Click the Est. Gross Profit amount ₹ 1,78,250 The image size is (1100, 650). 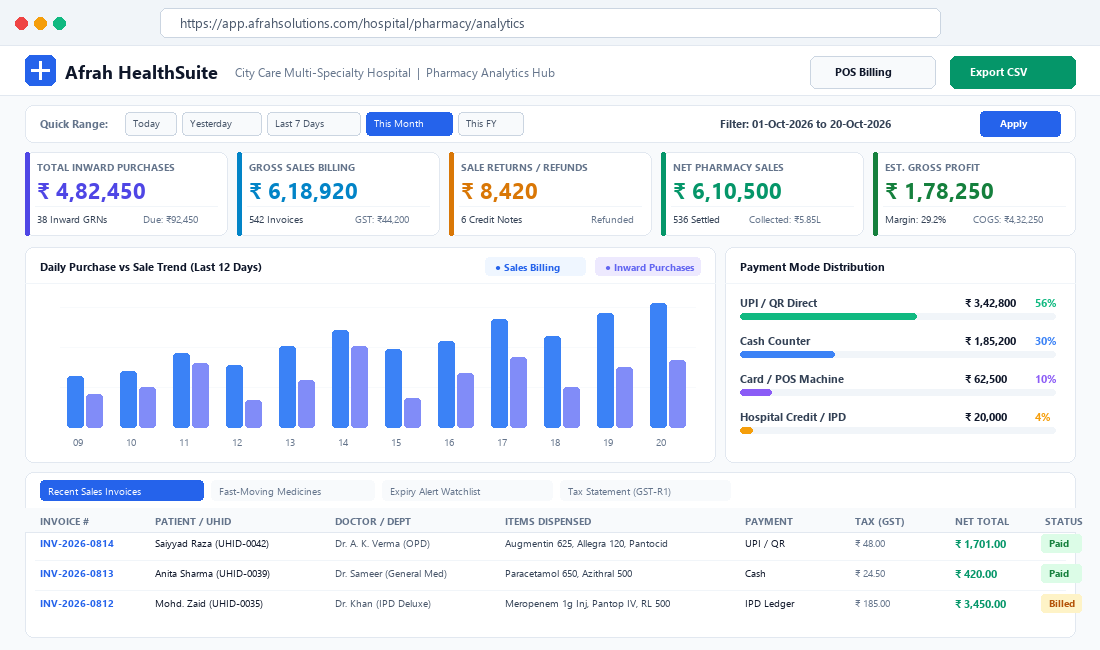tap(939, 191)
